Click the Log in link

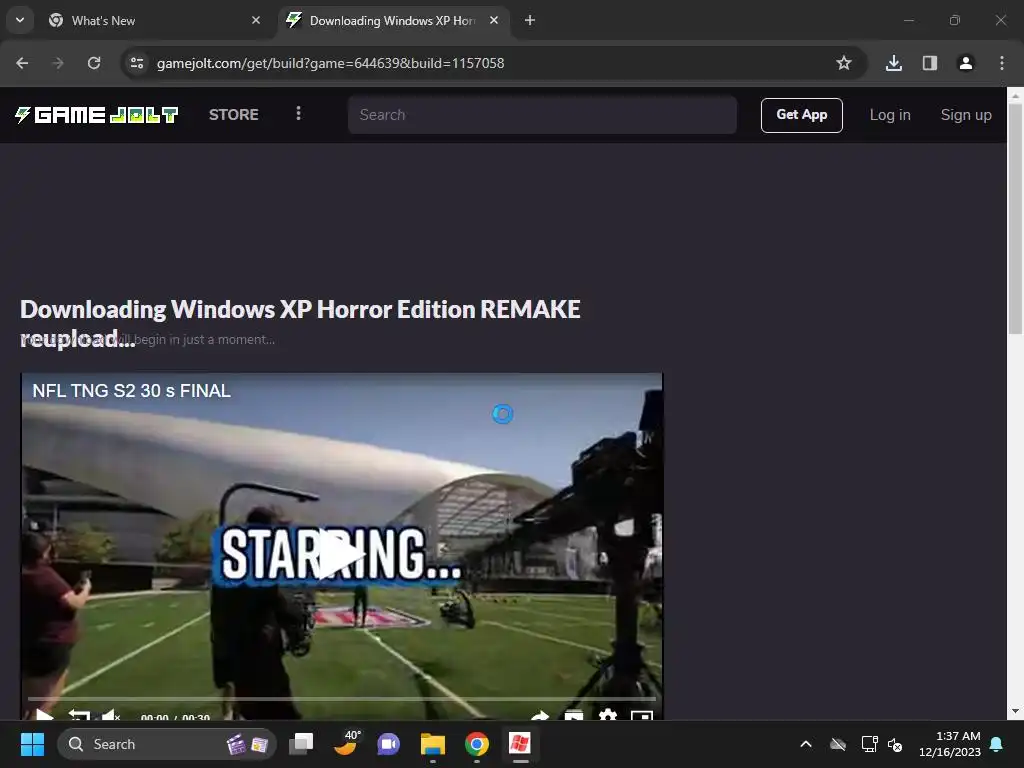point(889,115)
